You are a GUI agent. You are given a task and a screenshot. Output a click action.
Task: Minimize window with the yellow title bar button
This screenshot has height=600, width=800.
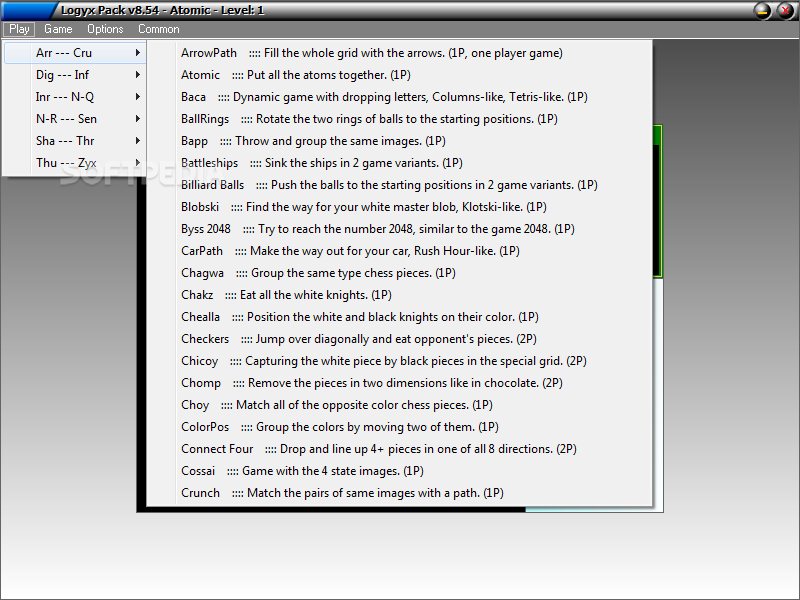[763, 10]
